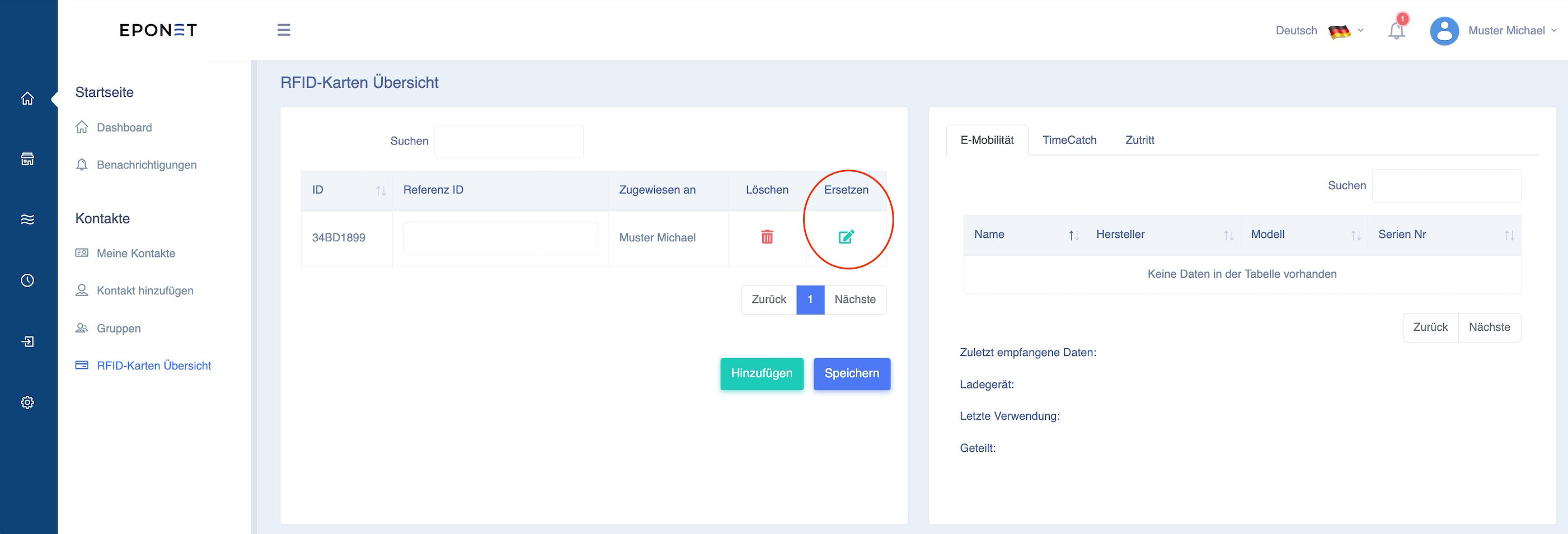Screen dimensions: 1568x534
Task: Click the login arrow icon in sidebar
Action: click(27, 341)
